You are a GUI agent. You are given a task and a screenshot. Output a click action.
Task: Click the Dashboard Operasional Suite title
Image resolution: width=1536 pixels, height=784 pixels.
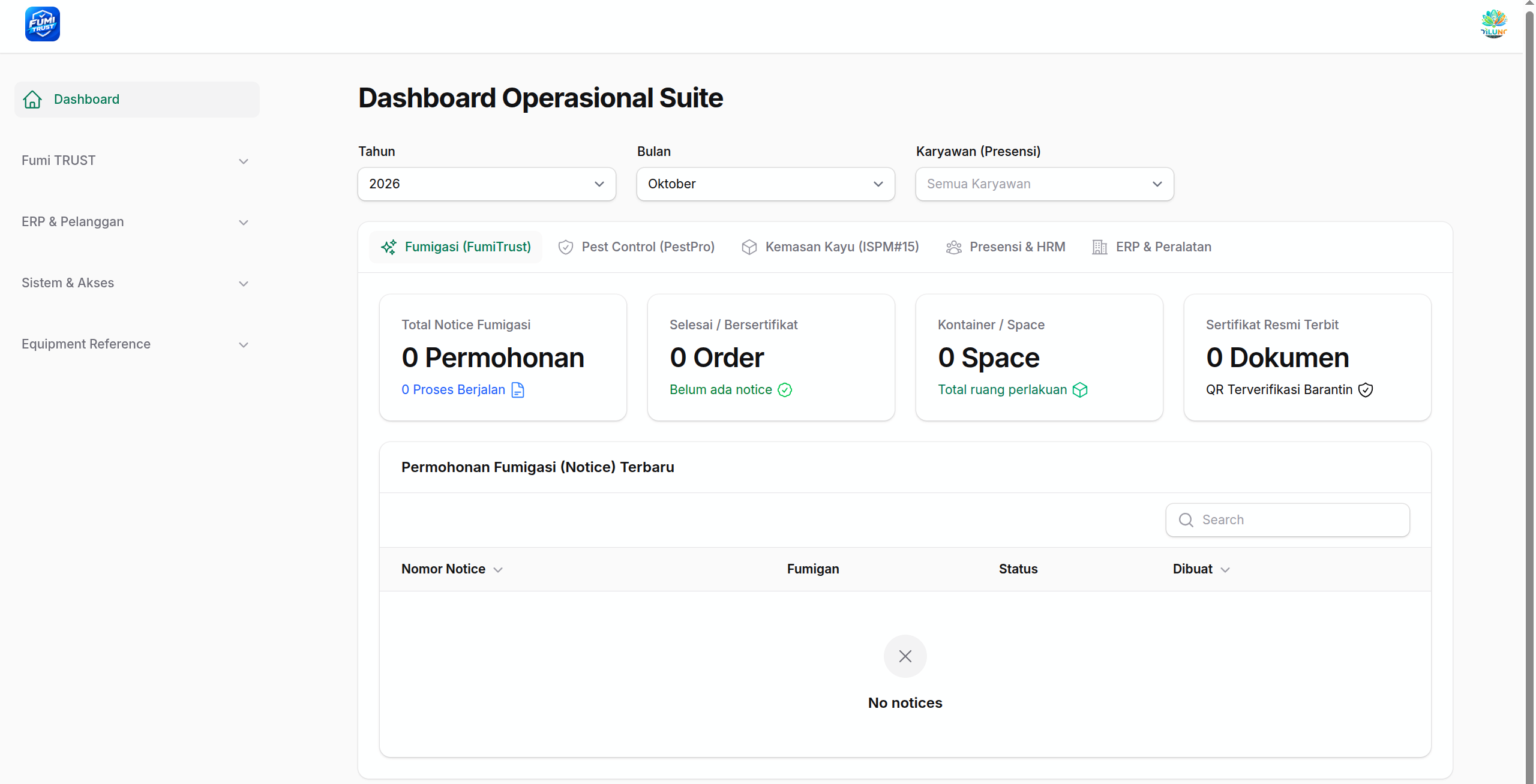coord(541,98)
